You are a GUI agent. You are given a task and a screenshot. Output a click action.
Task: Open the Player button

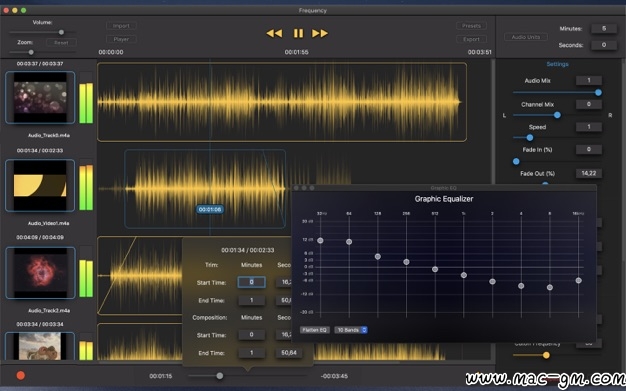[x=121, y=39]
